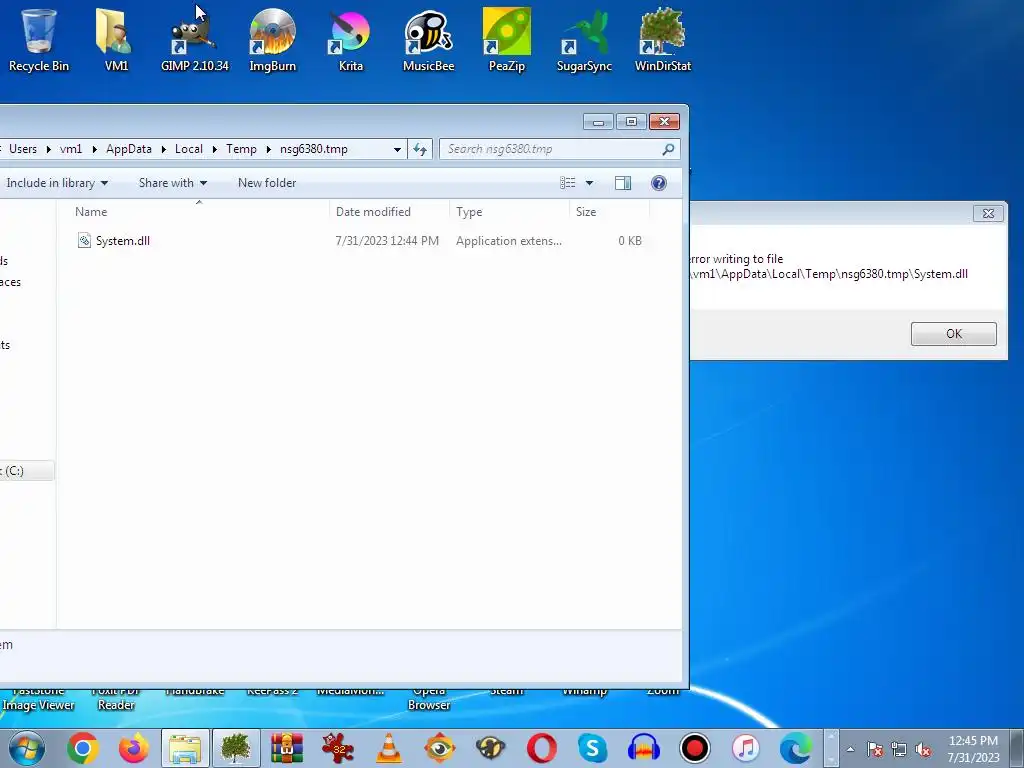
Task: Click the AppData breadcrumb segment
Action: point(129,149)
